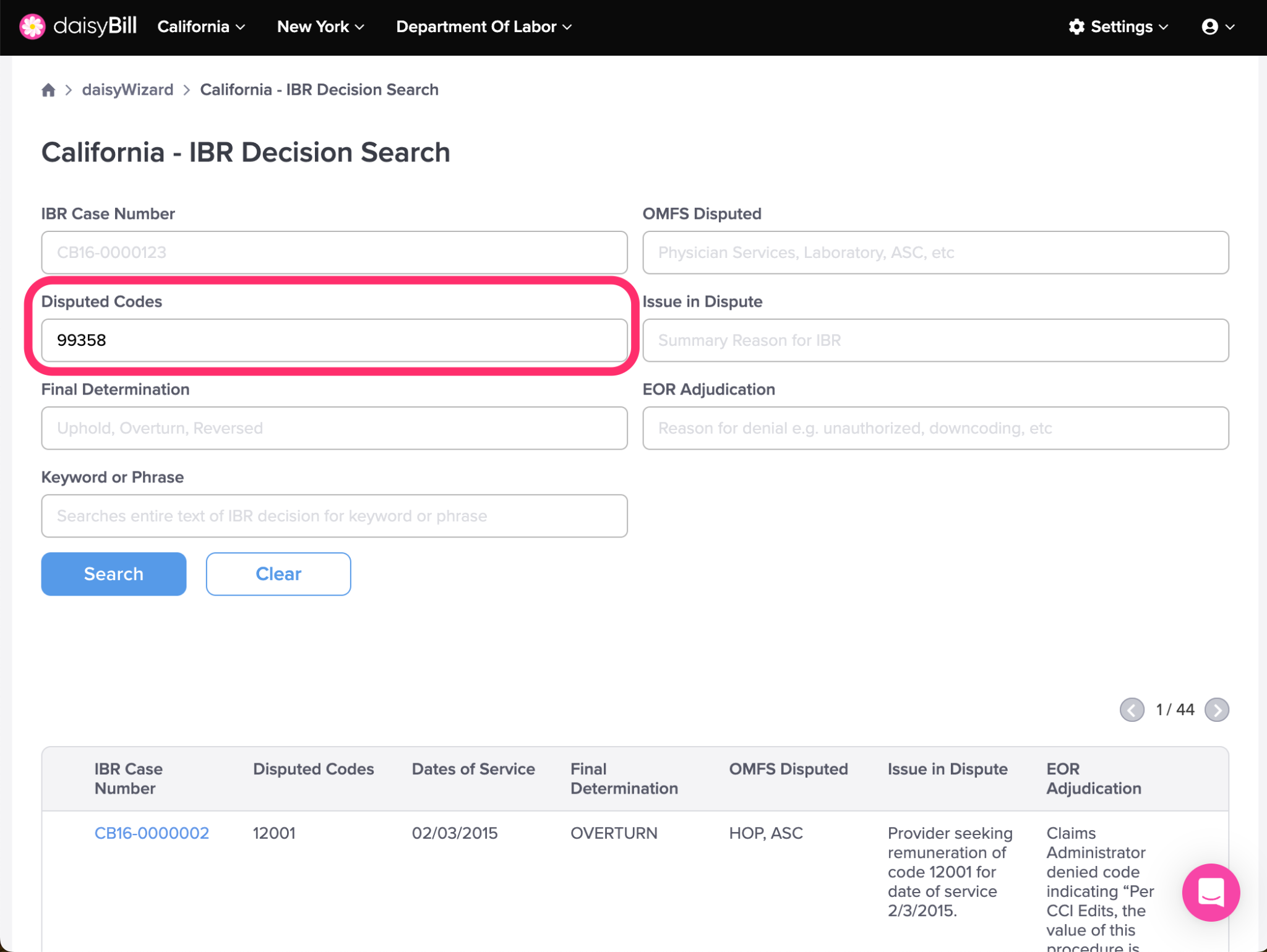
Task: Click disputed code 12001 cell
Action: 274,833
